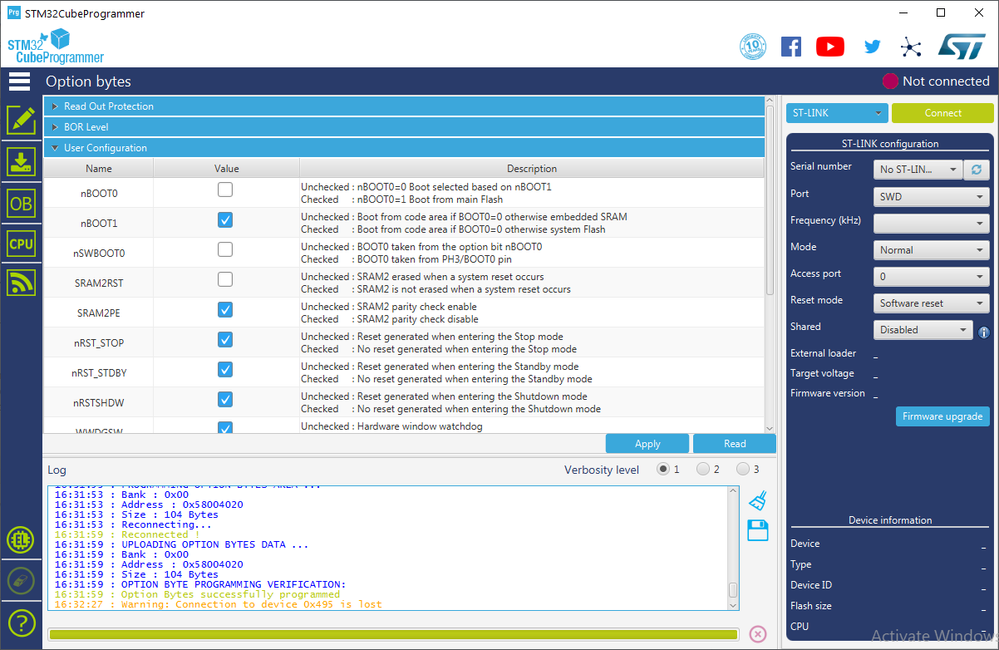The height and width of the screenshot is (650, 999).
Task: Open the Reset mode dropdown
Action: [931, 303]
